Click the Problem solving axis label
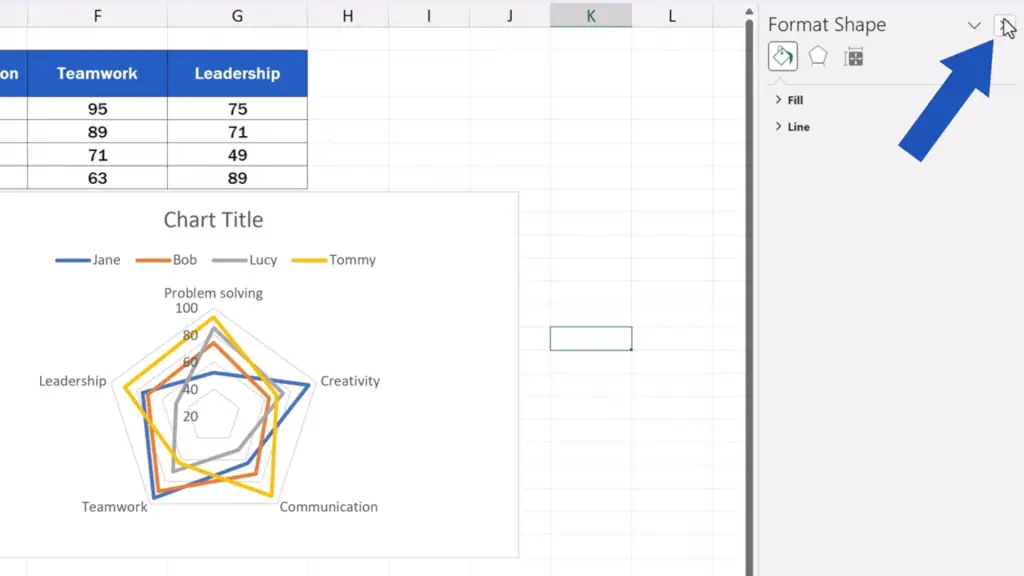This screenshot has width=1024, height=576. (213, 293)
